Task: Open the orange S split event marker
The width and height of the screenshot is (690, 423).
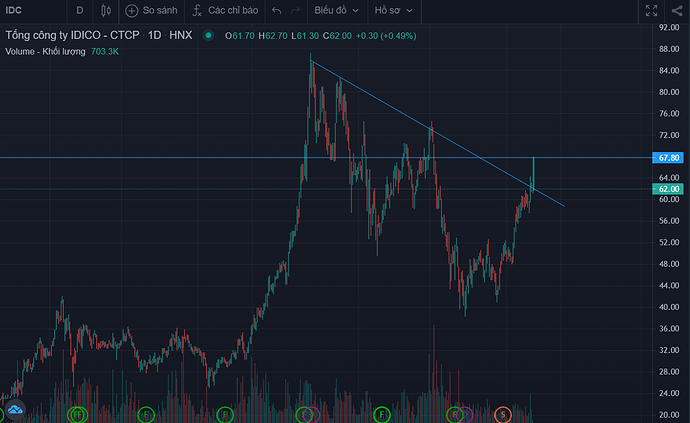Action: pyautogui.click(x=503, y=414)
